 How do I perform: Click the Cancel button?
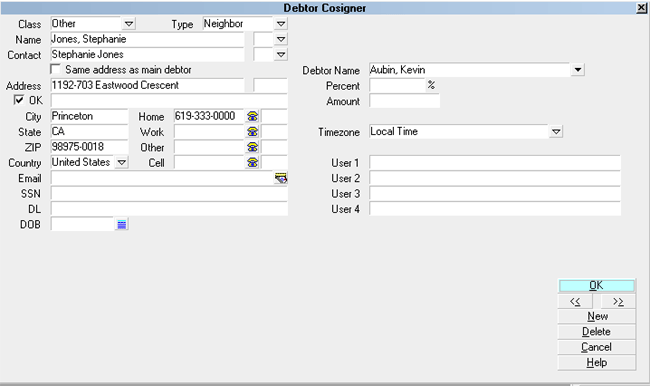tap(597, 347)
